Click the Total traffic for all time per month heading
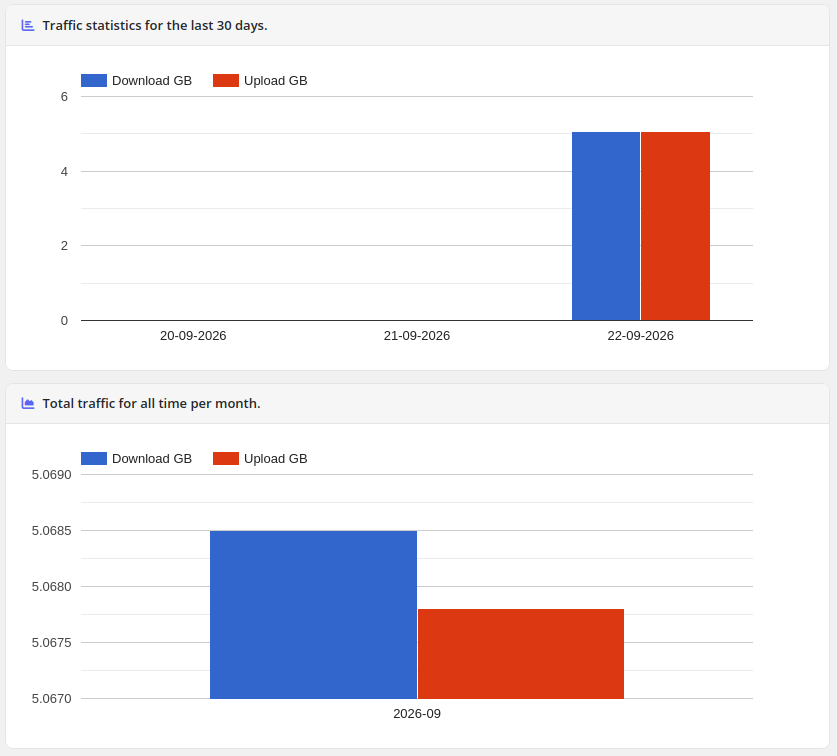837x756 pixels. 152,404
